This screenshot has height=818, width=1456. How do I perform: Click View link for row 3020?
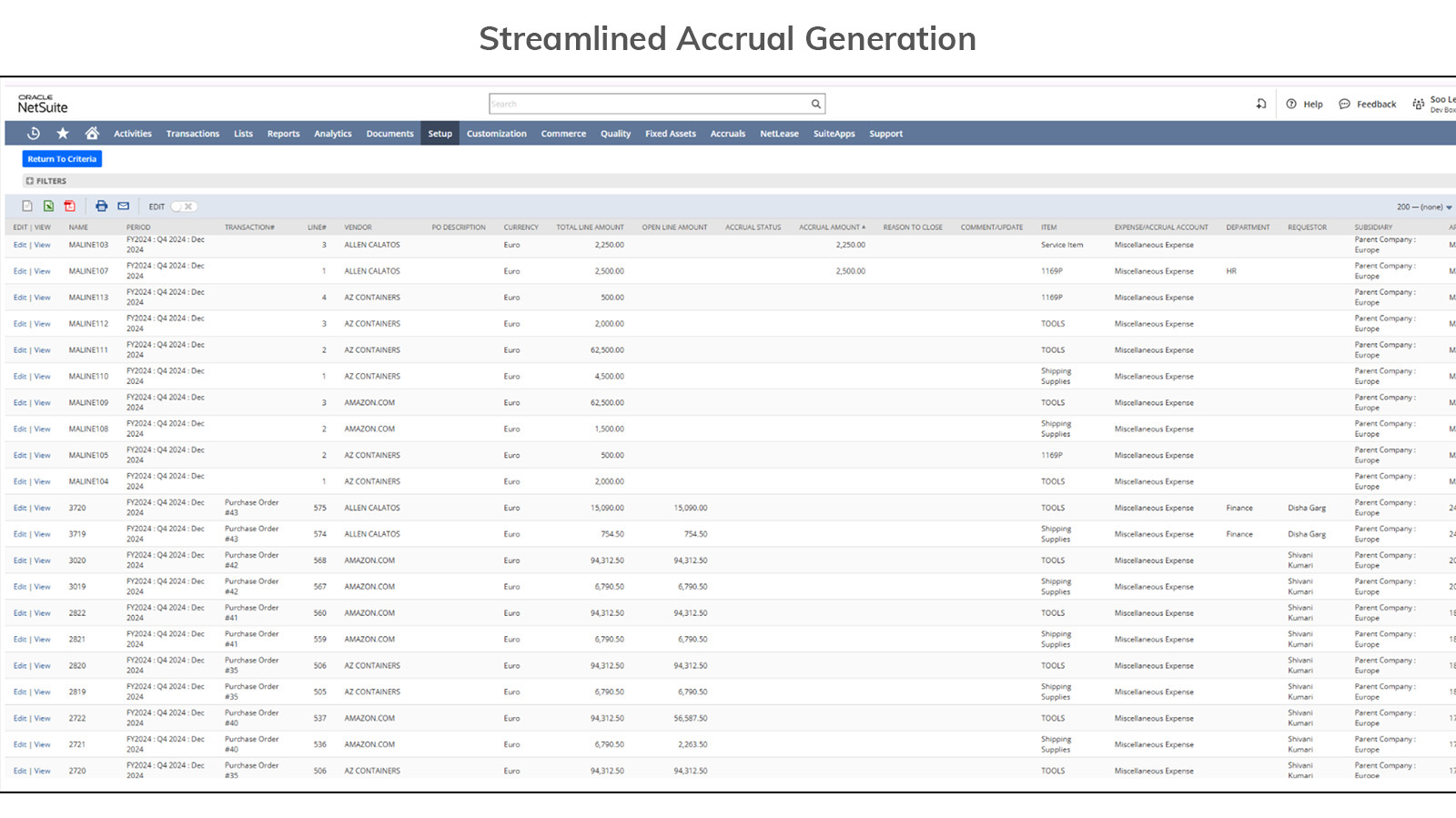(43, 560)
